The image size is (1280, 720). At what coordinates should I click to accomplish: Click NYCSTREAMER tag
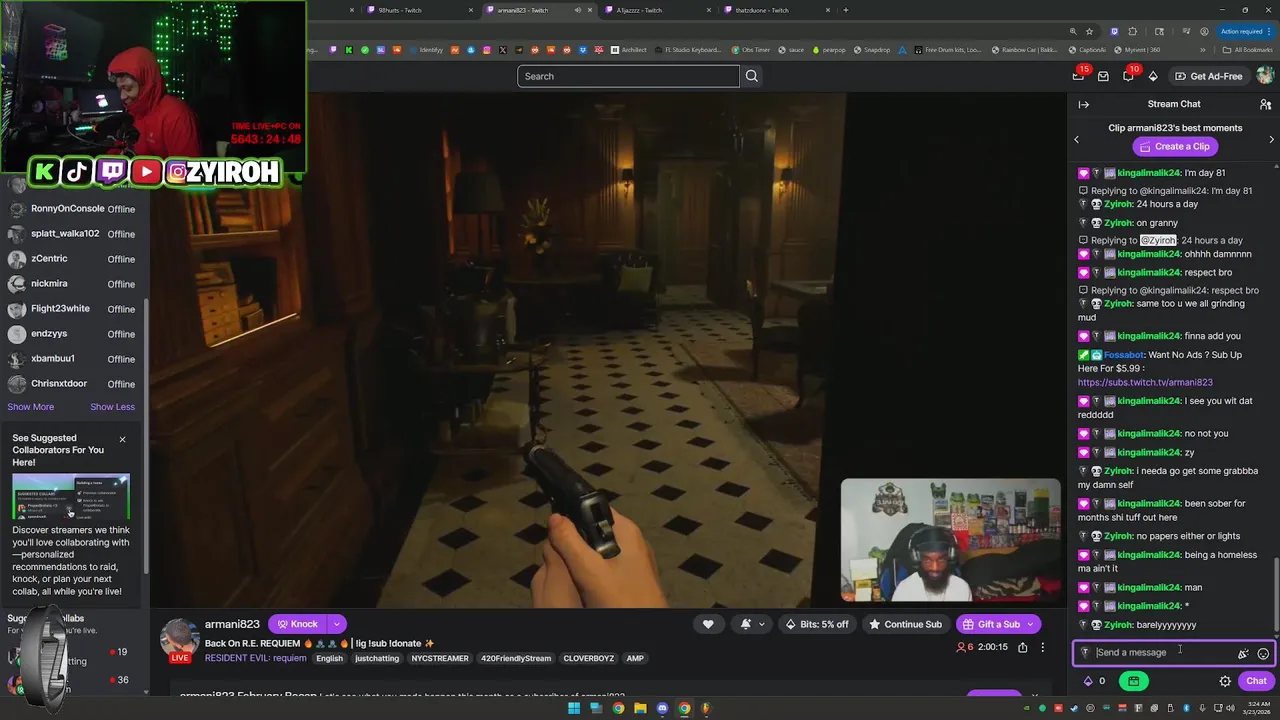coord(440,658)
